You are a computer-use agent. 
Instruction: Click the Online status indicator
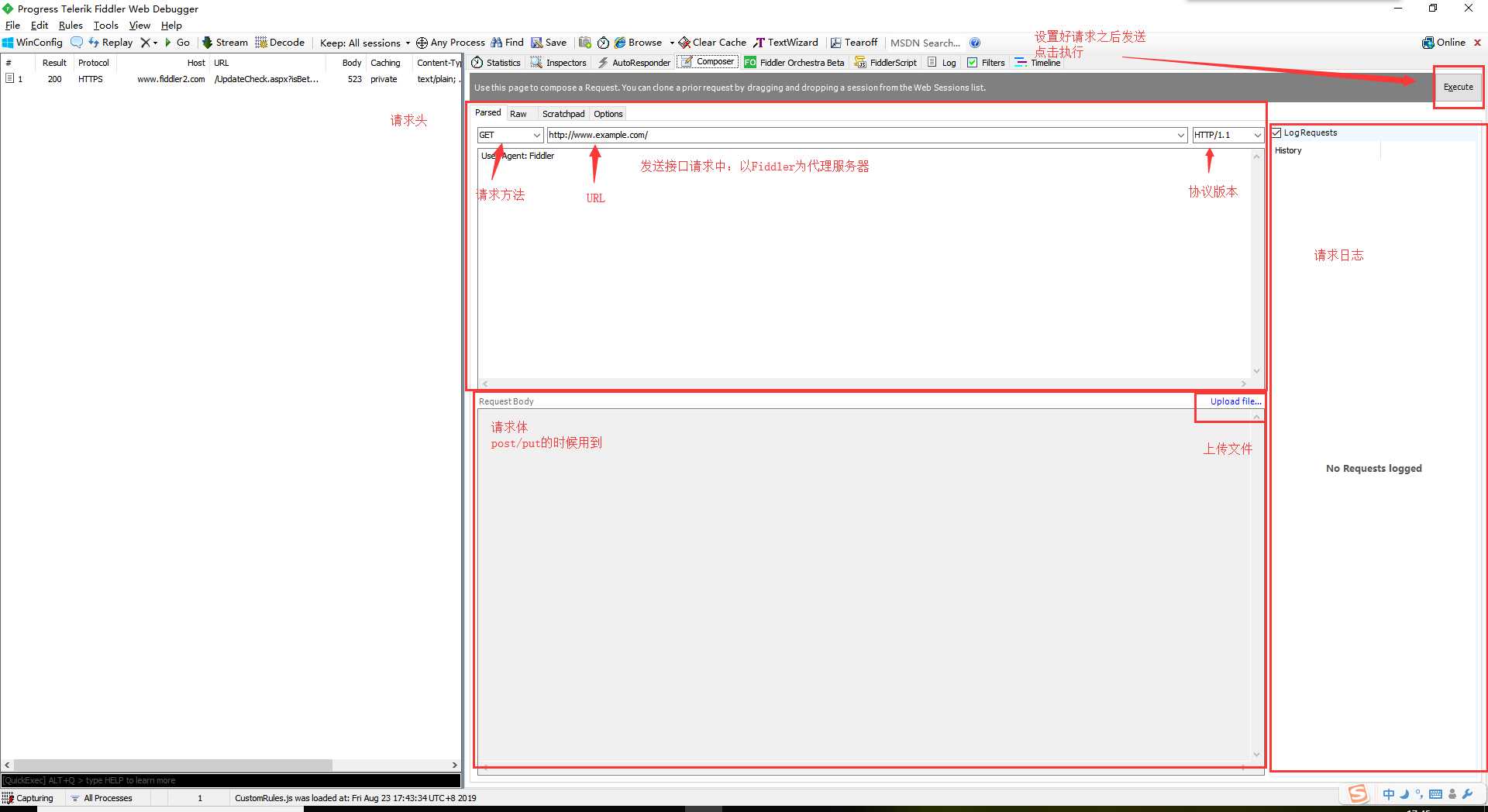(x=1444, y=43)
